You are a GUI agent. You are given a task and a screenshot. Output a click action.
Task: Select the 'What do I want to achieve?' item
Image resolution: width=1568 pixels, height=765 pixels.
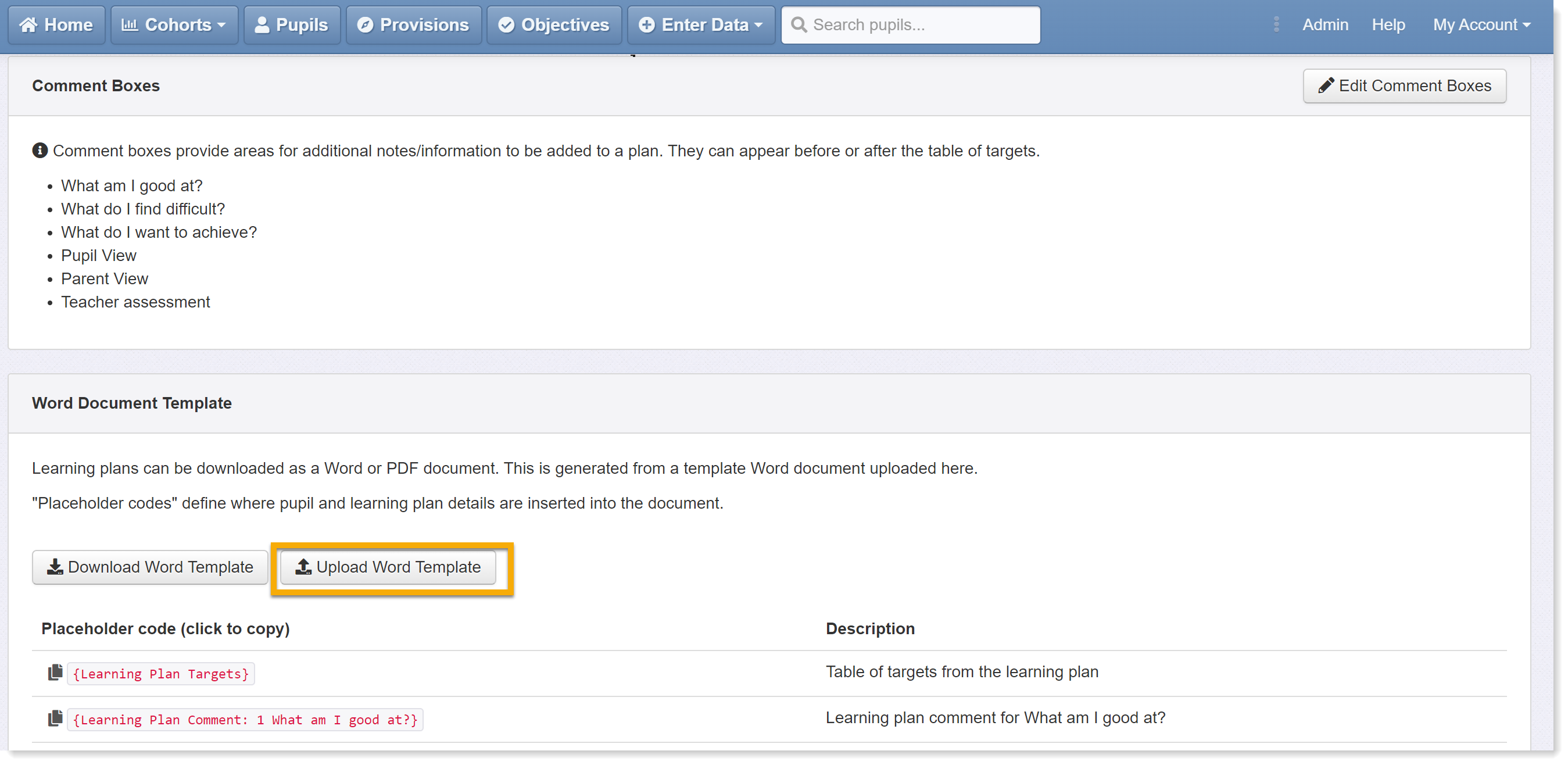159,232
